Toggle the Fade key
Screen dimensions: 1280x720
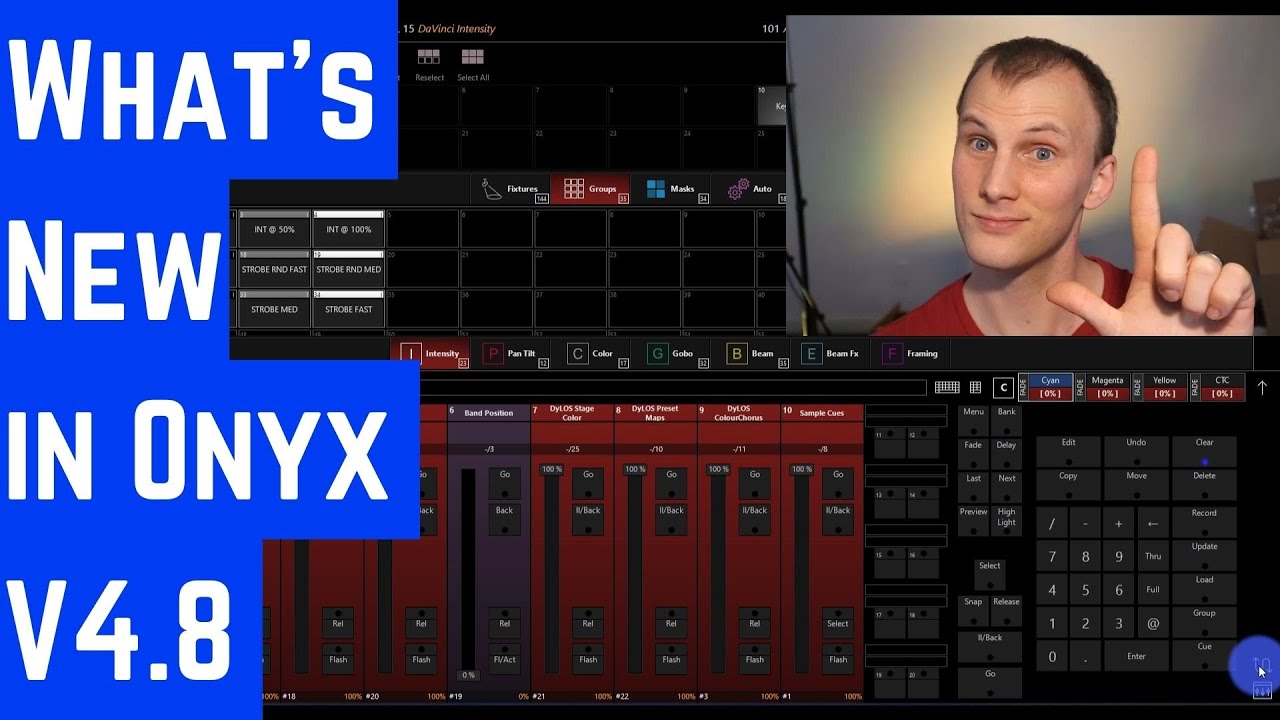point(974,453)
